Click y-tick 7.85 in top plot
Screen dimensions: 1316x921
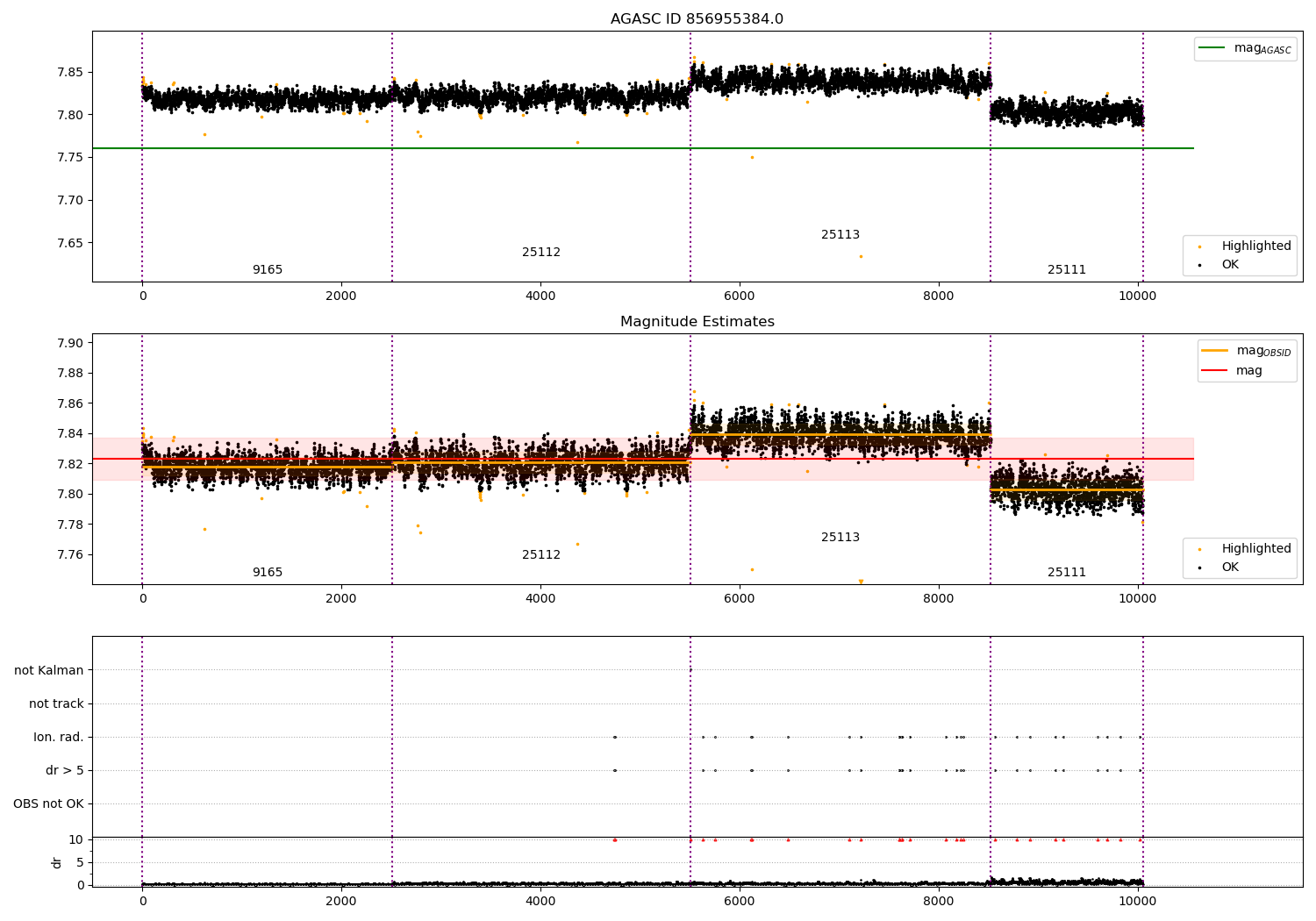pos(70,72)
